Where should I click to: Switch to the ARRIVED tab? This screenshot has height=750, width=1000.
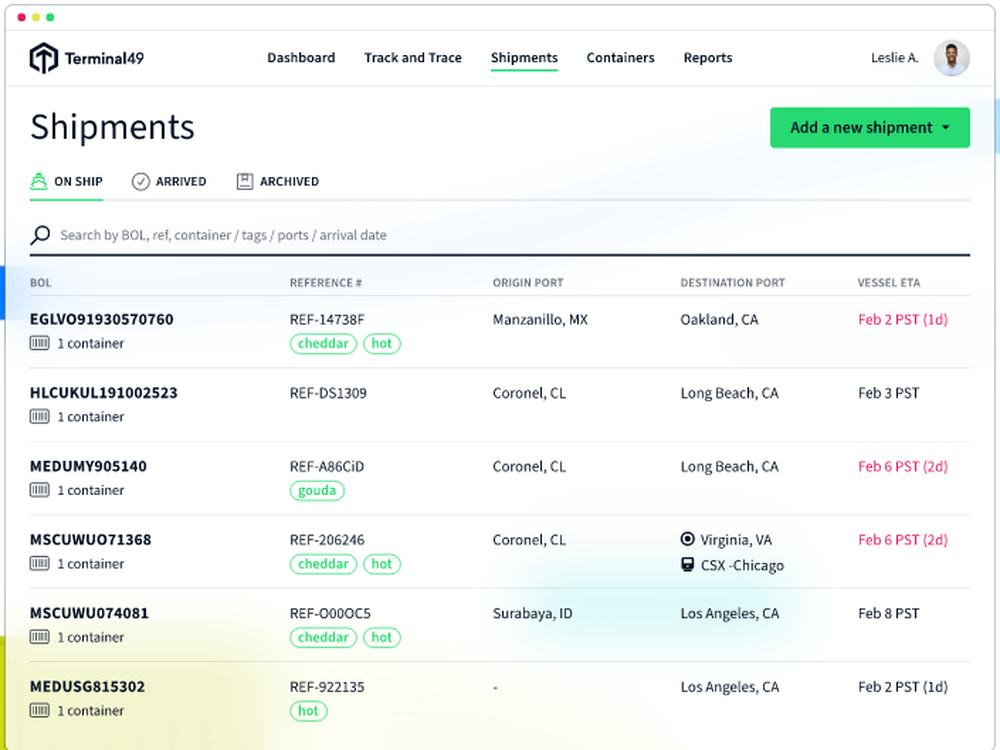(169, 182)
